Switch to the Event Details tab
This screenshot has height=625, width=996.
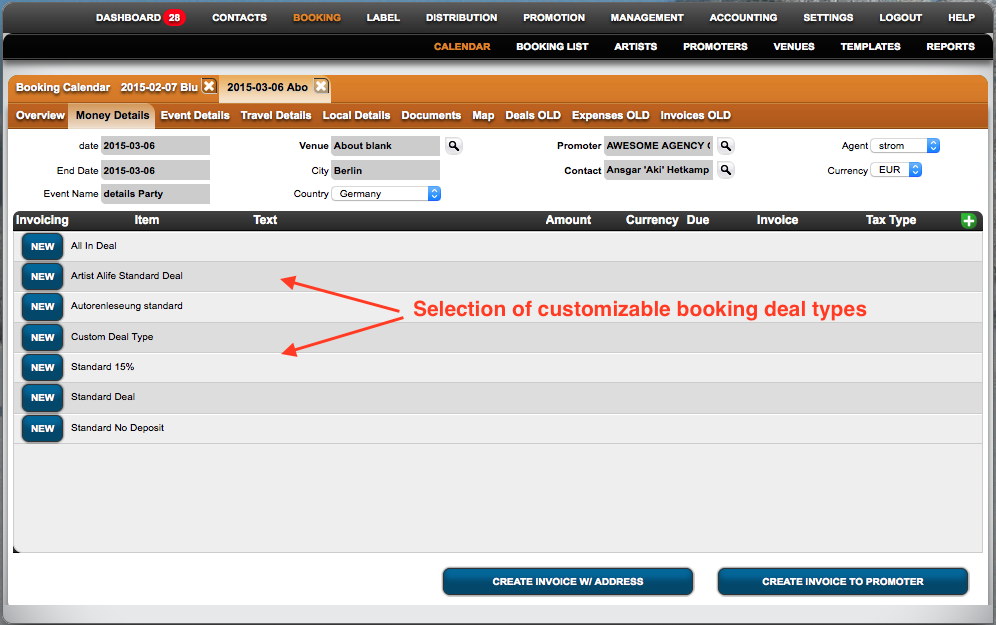pyautogui.click(x=195, y=116)
